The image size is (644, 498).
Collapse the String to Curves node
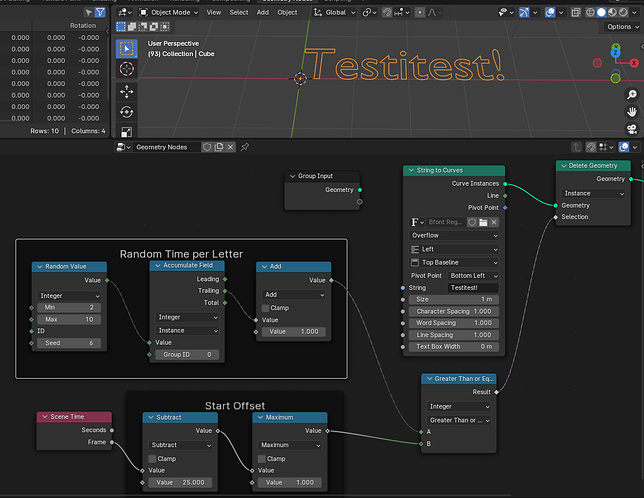(411, 170)
